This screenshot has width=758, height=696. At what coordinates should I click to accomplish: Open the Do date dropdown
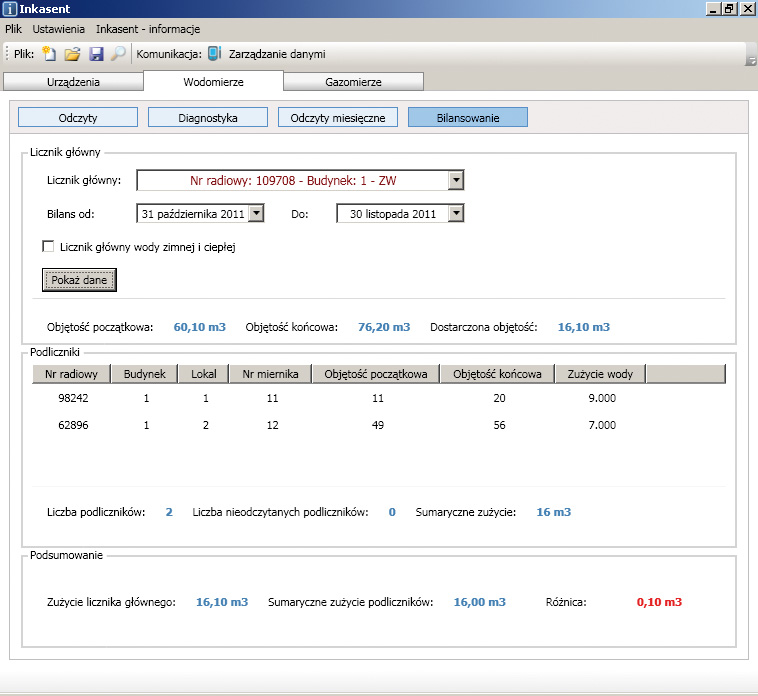(x=455, y=213)
